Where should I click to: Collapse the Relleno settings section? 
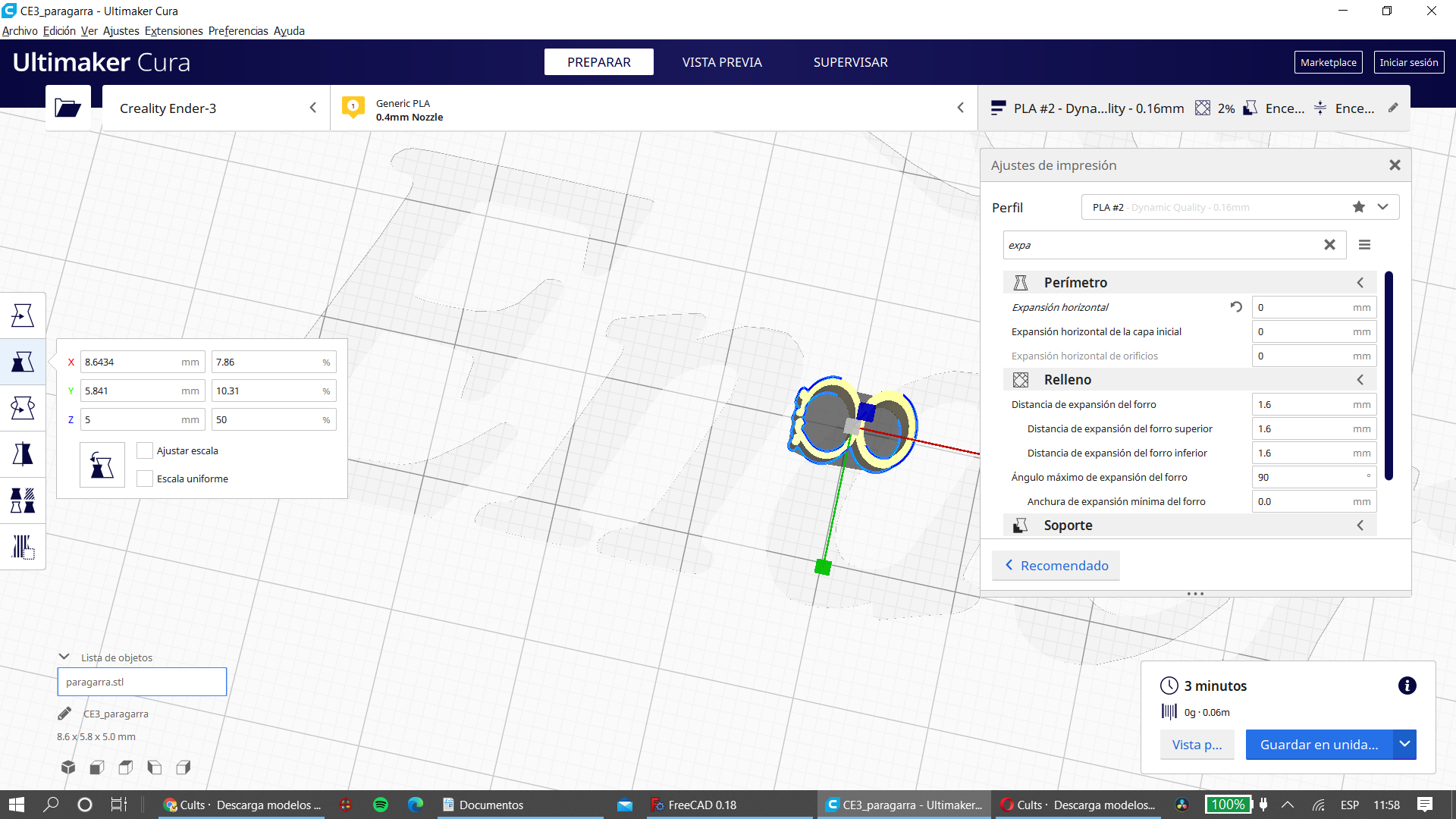pyautogui.click(x=1360, y=380)
